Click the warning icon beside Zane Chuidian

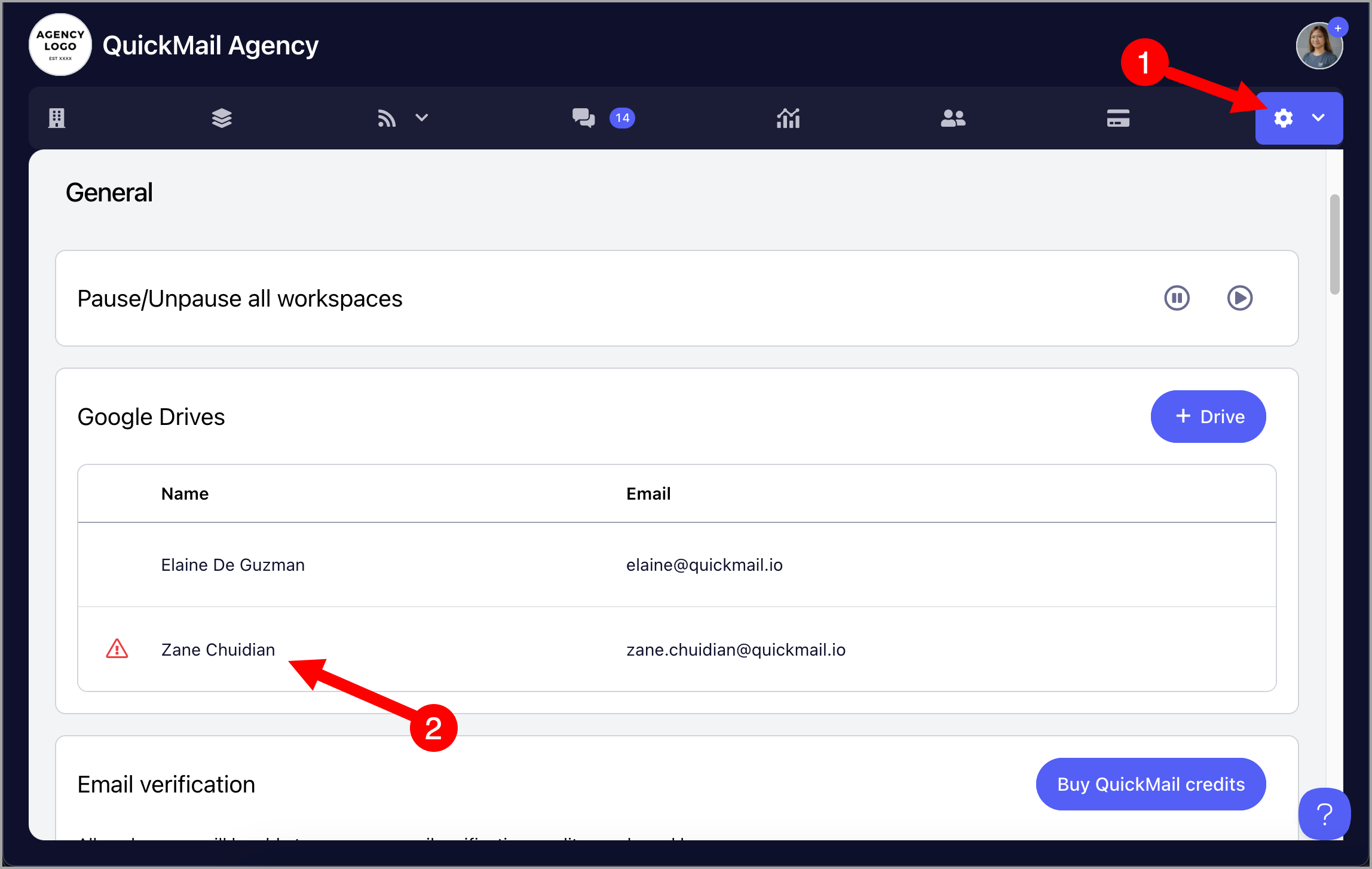[117, 649]
